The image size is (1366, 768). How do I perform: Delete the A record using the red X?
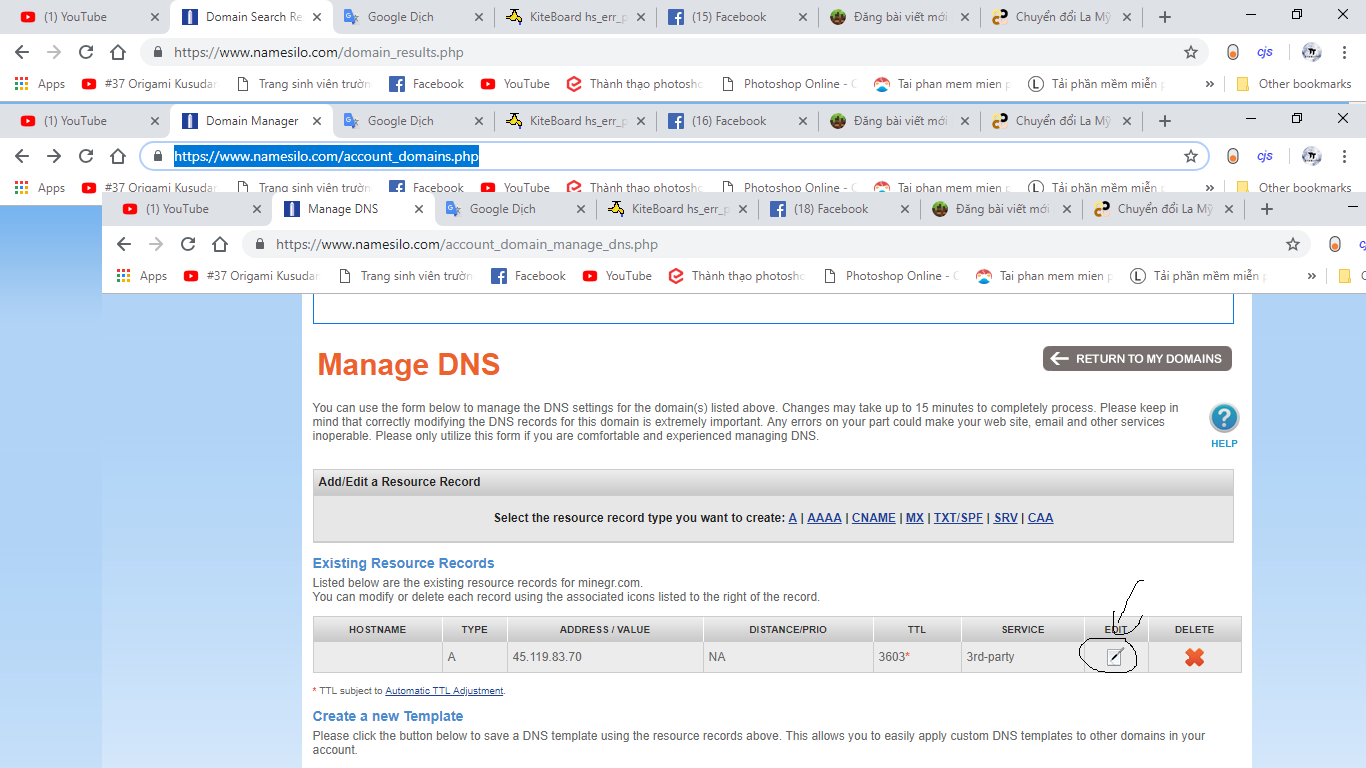[x=1194, y=657]
